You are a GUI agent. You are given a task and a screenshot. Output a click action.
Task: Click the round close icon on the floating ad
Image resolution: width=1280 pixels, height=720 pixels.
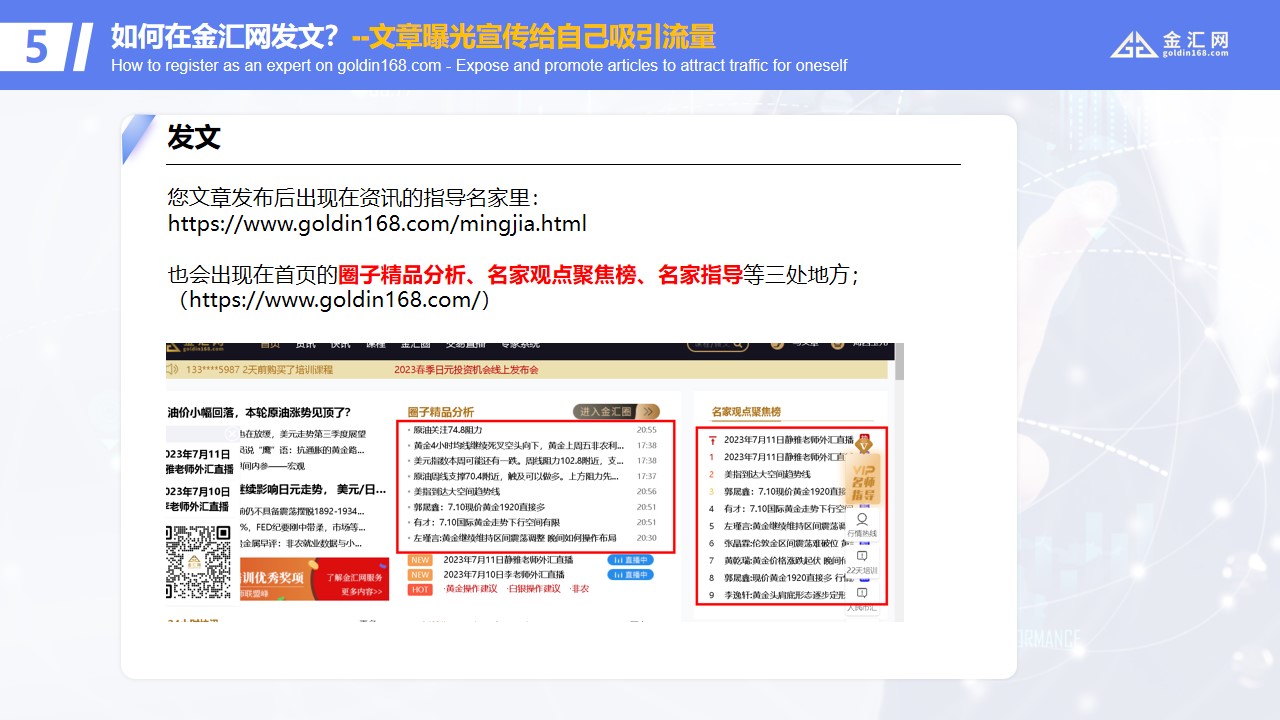click(232, 434)
